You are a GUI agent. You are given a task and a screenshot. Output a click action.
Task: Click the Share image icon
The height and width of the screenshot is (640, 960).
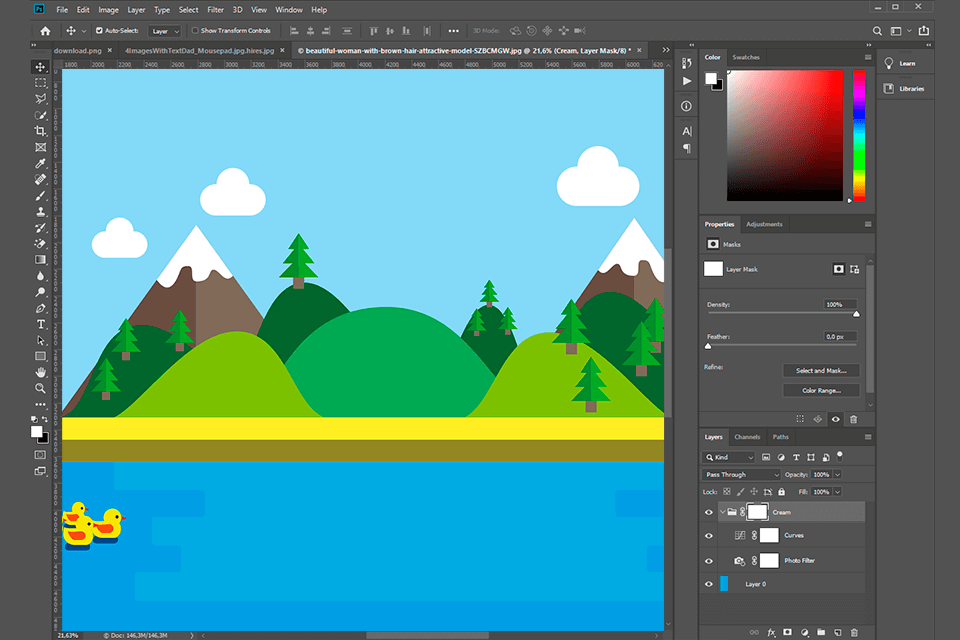924,31
